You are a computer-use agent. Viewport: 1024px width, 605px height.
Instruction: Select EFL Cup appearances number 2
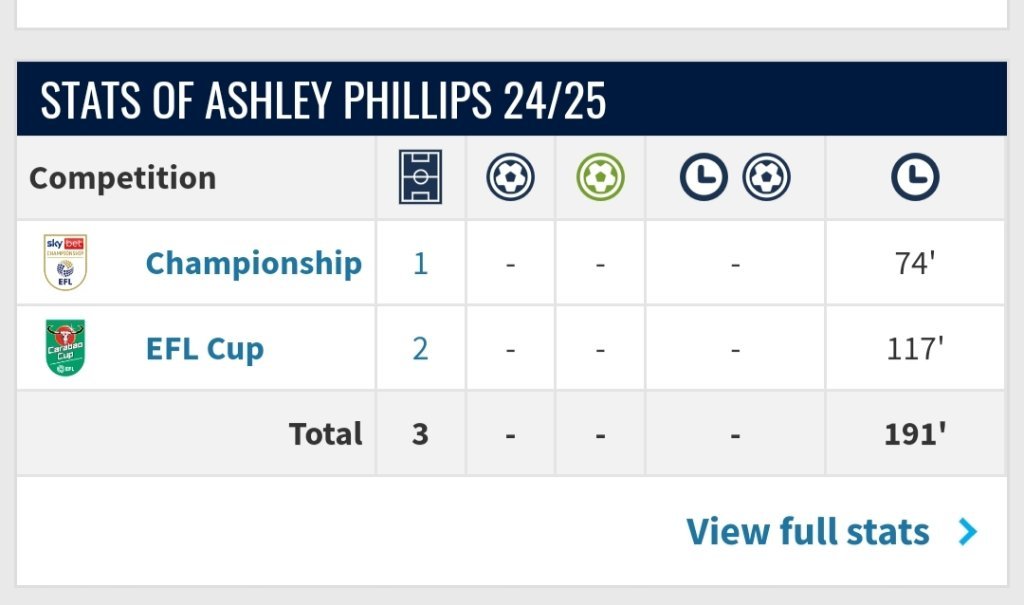click(421, 349)
